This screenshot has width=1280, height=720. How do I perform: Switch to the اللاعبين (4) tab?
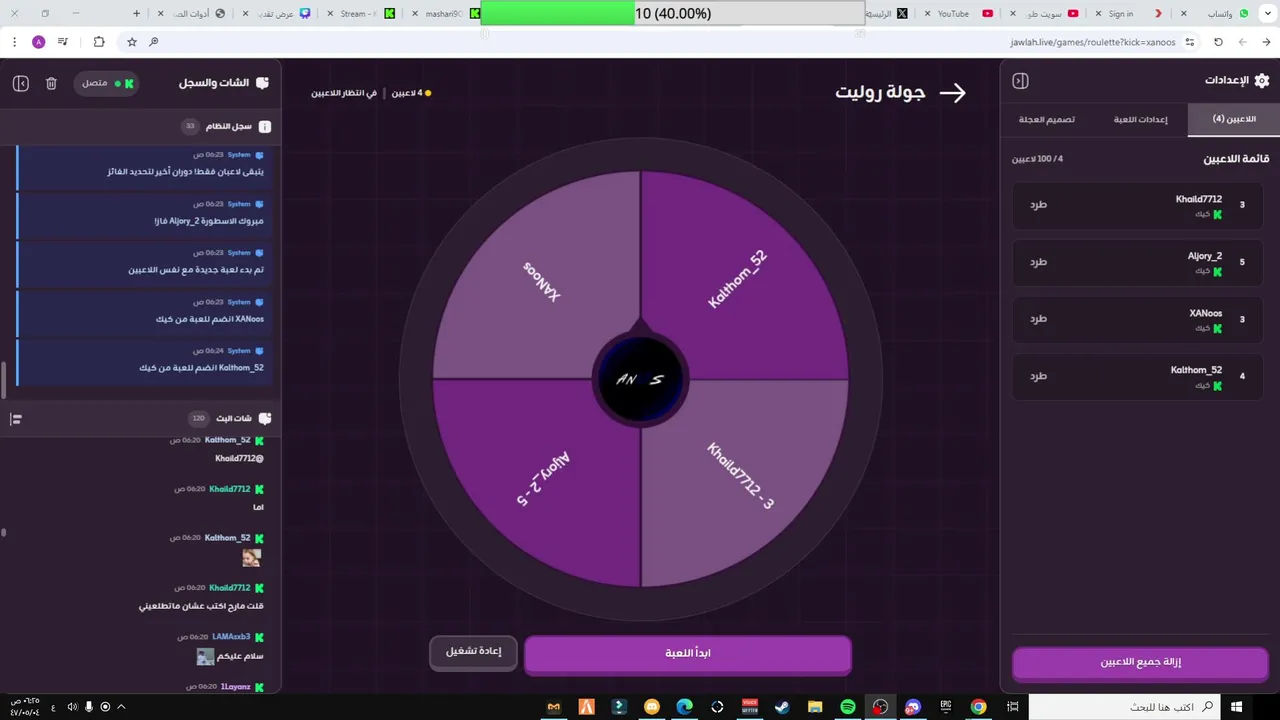click(1233, 119)
